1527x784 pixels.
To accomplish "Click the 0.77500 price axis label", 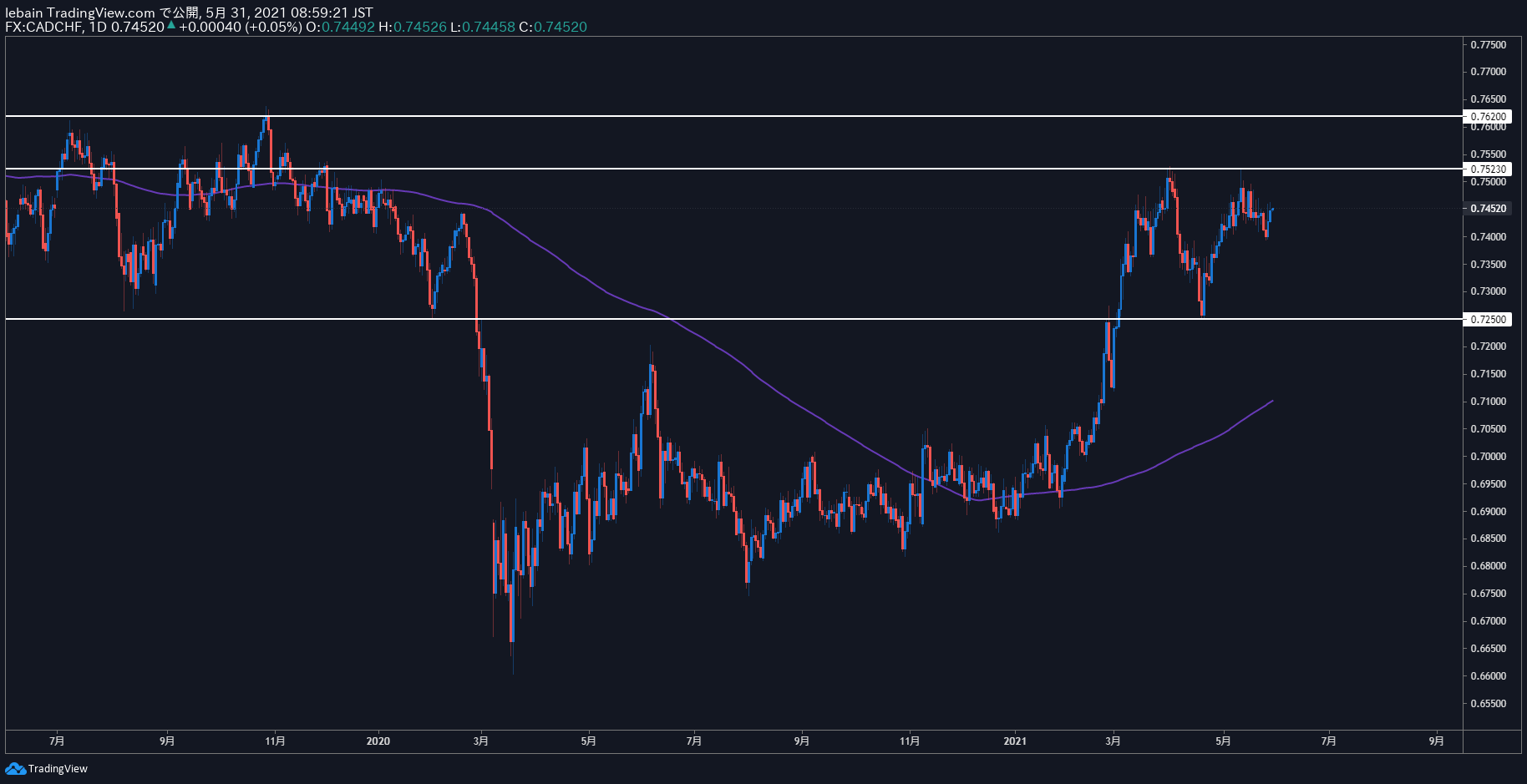I will point(1488,45).
